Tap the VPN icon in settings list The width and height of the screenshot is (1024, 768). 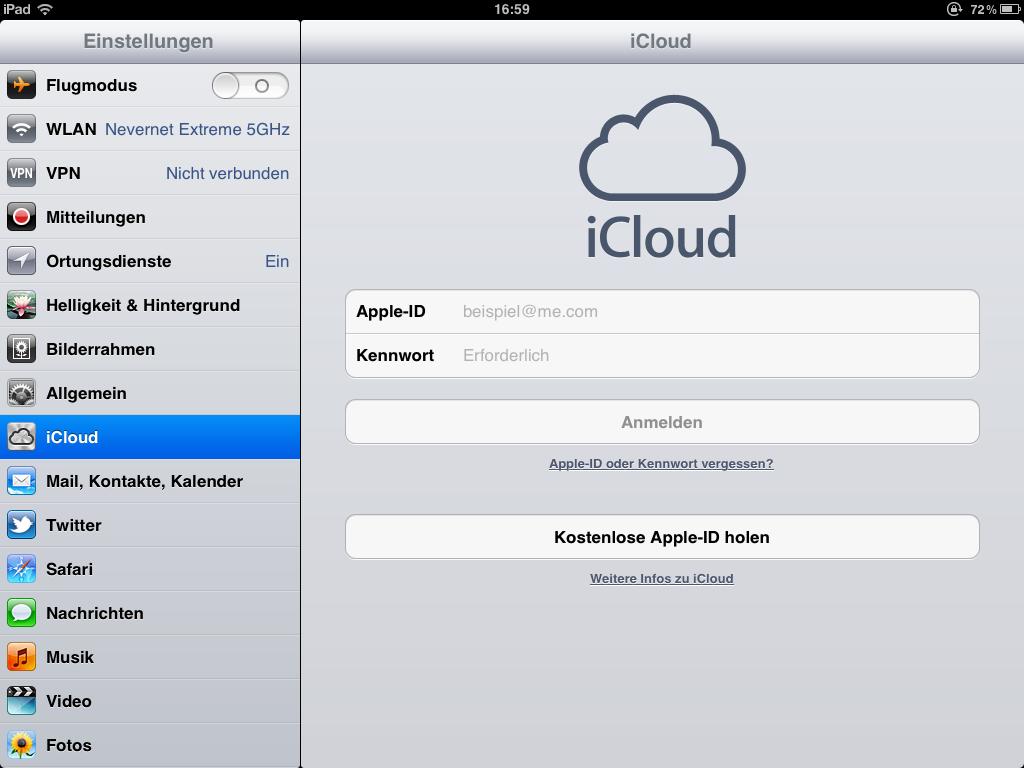coord(22,173)
